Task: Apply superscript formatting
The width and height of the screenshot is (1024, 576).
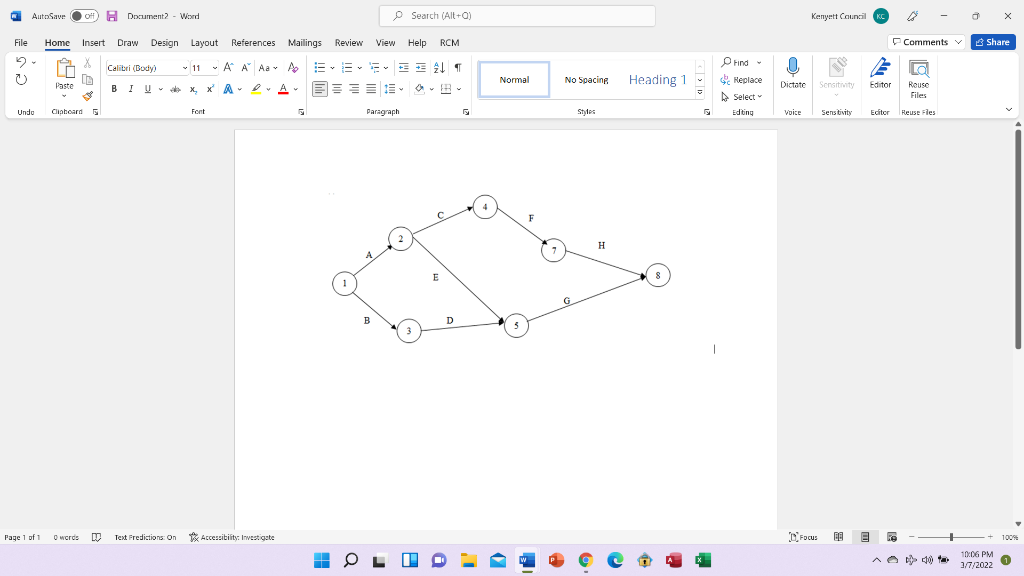Action: [210, 89]
